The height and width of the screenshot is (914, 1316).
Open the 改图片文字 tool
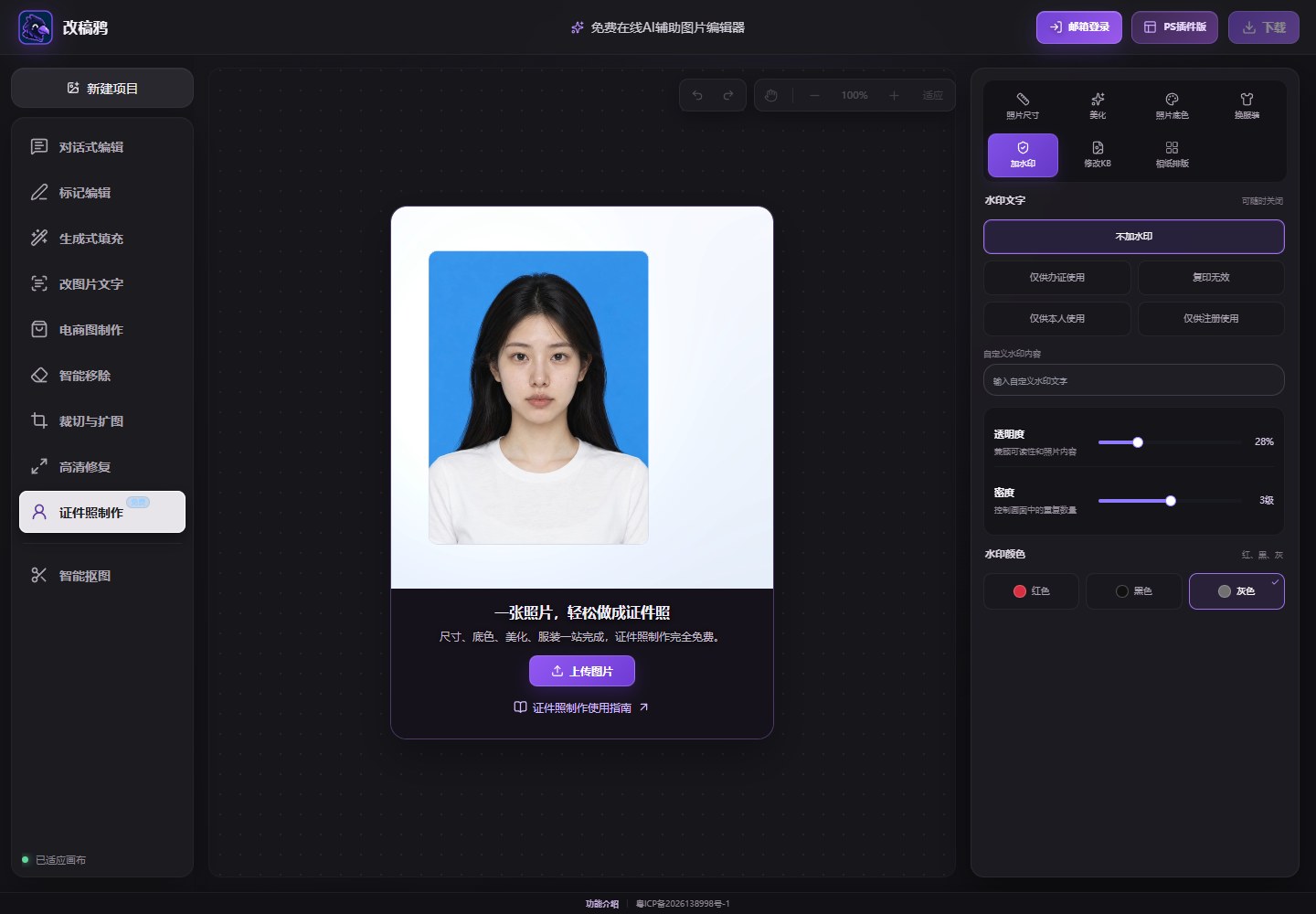[x=102, y=283]
